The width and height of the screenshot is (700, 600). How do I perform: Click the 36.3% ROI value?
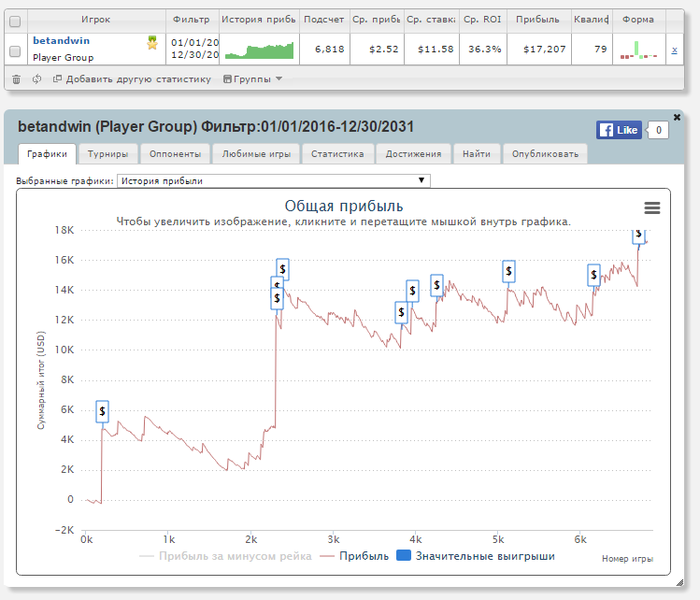[484, 49]
